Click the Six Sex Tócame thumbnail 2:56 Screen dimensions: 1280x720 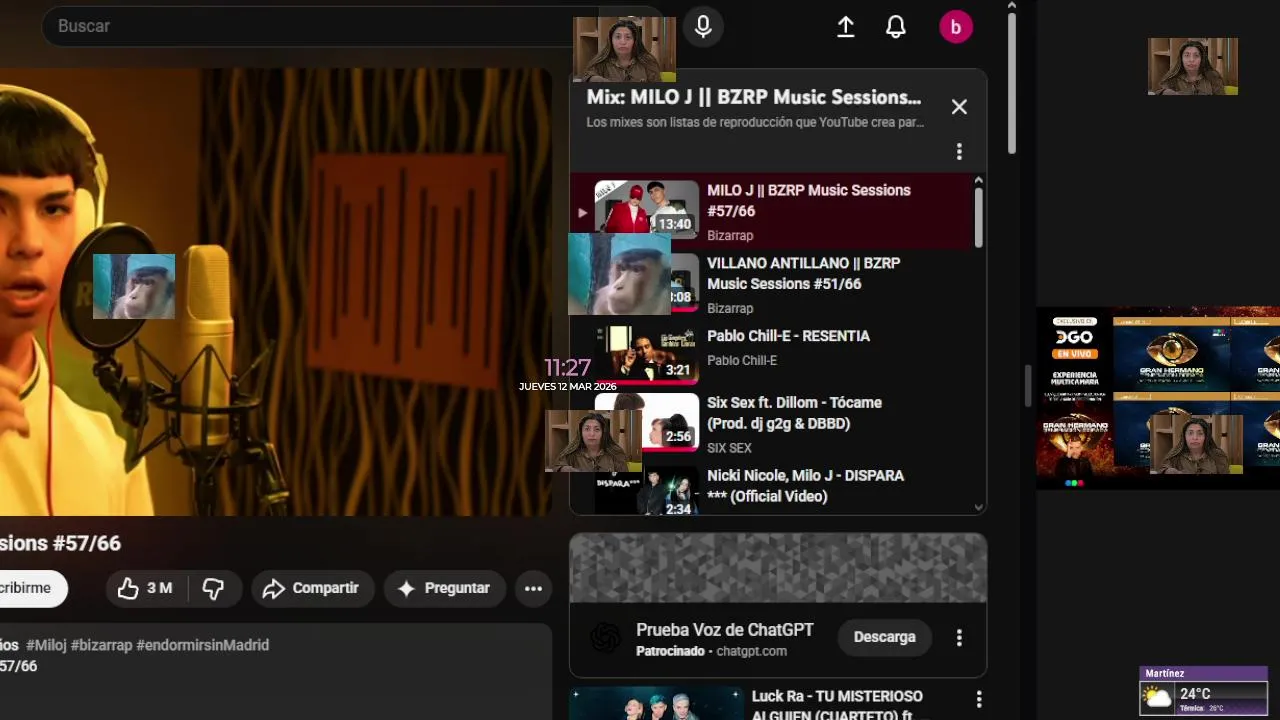tap(647, 422)
